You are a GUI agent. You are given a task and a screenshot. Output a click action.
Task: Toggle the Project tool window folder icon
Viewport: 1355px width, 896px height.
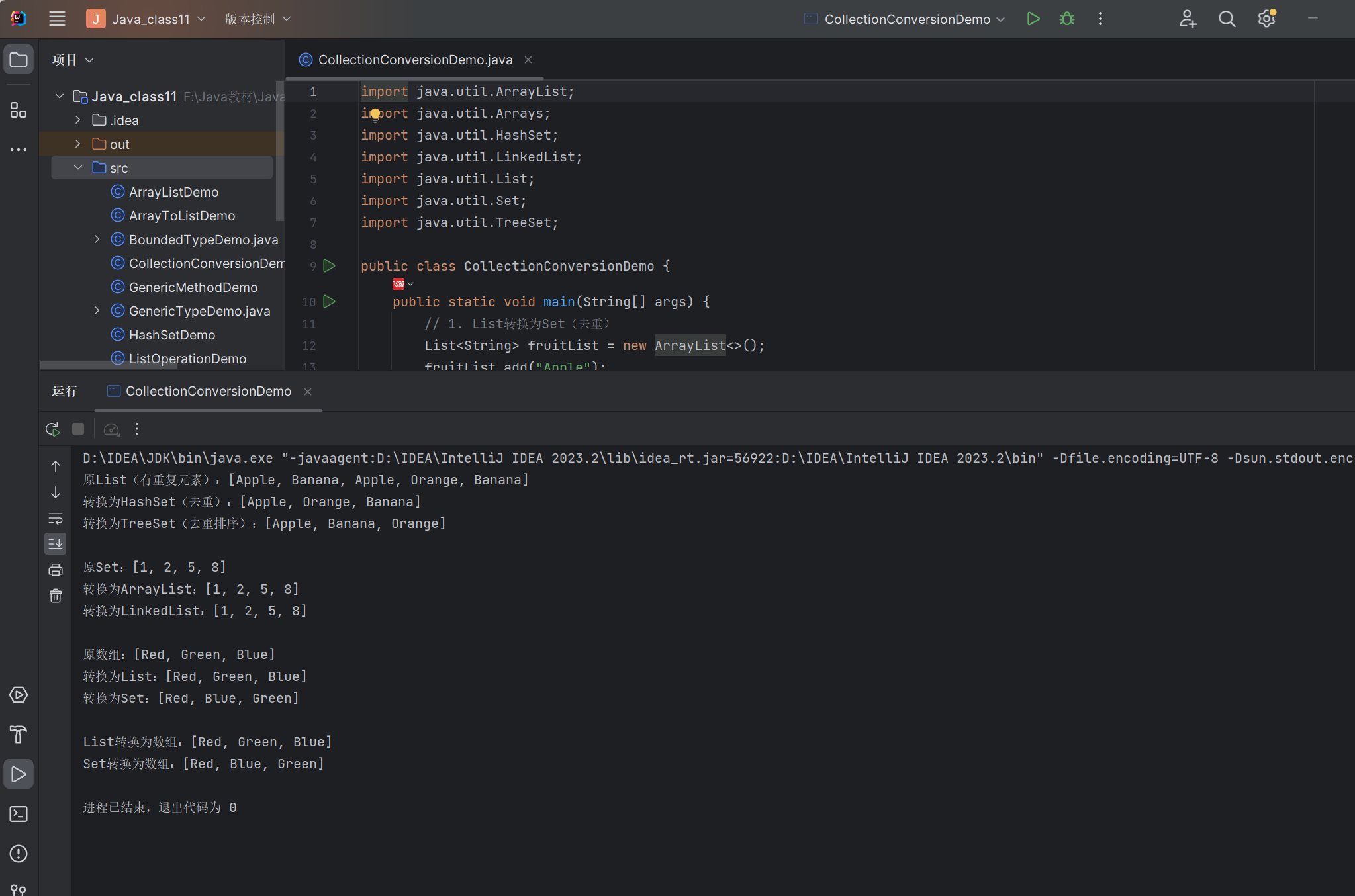coord(19,60)
